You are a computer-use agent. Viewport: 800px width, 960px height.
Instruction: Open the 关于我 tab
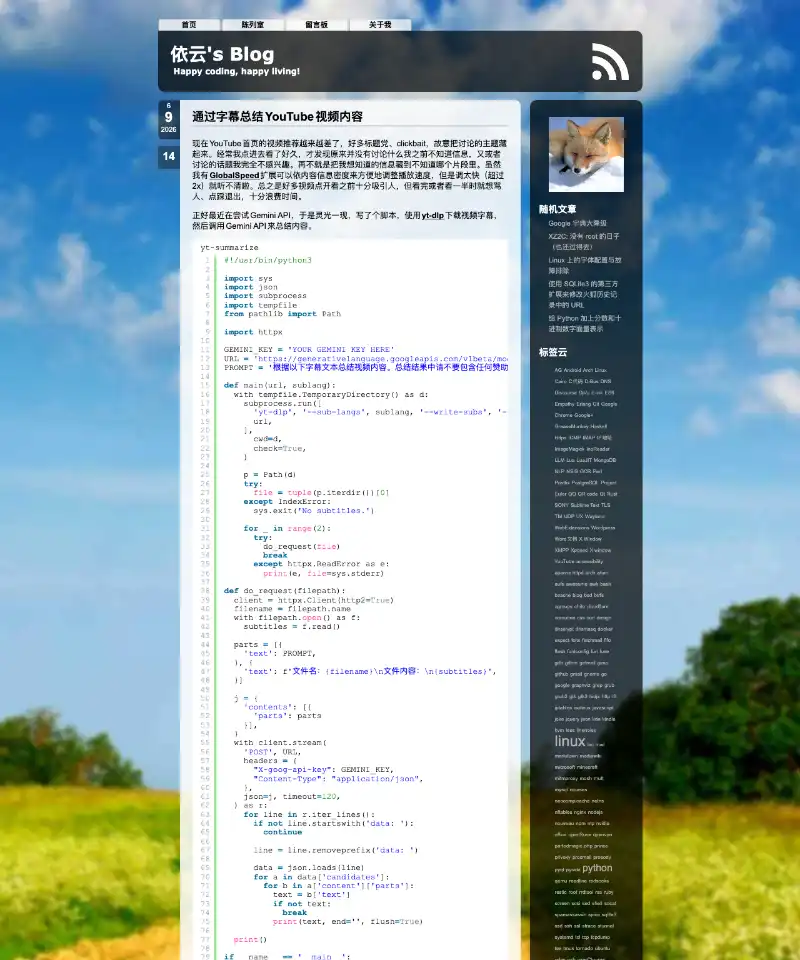[x=380, y=24]
